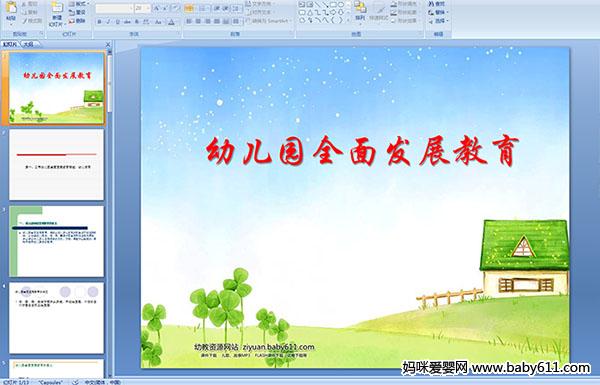Apply the Bullets list formatting

coord(189,8)
